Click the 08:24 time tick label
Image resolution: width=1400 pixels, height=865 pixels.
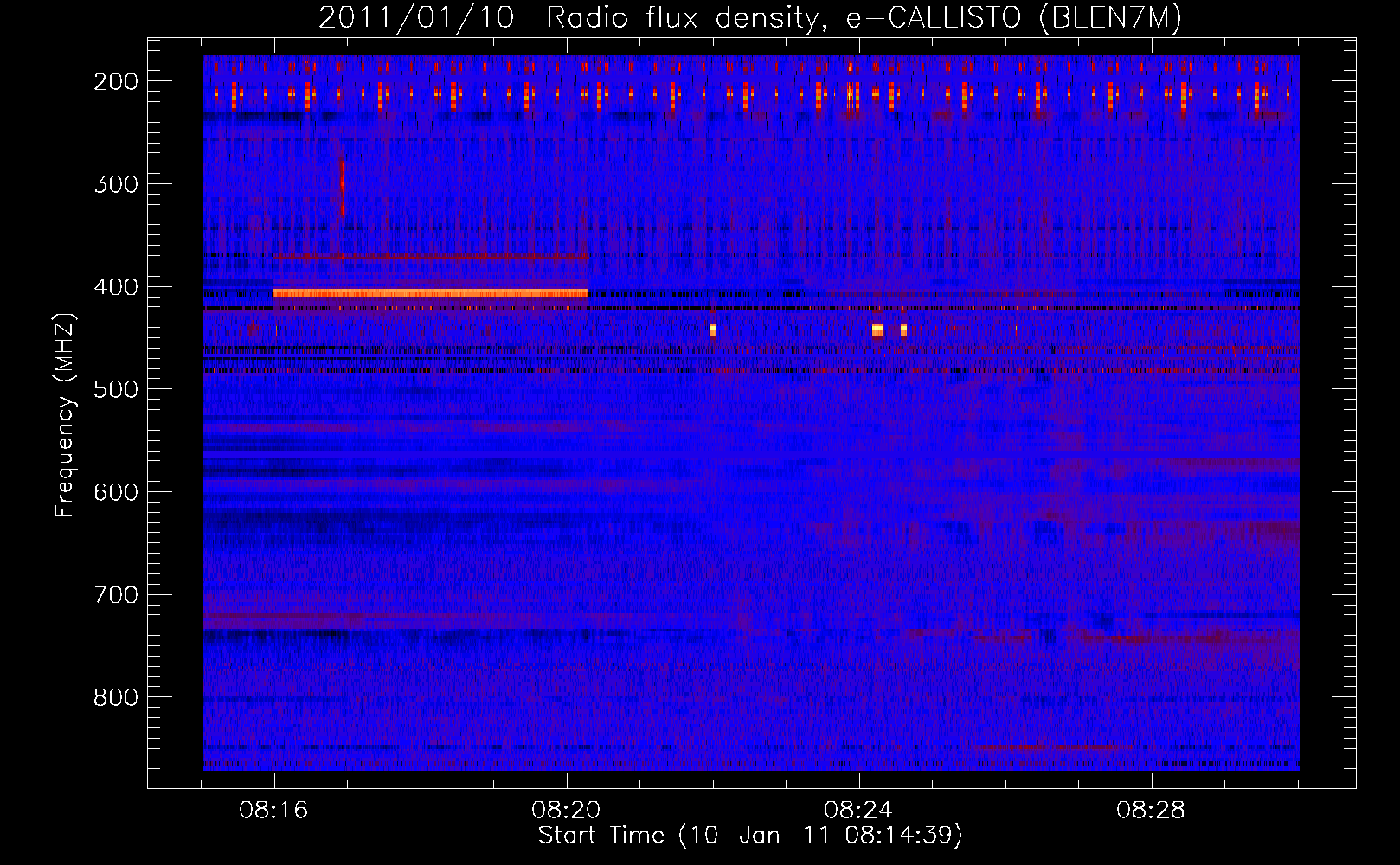859,811
